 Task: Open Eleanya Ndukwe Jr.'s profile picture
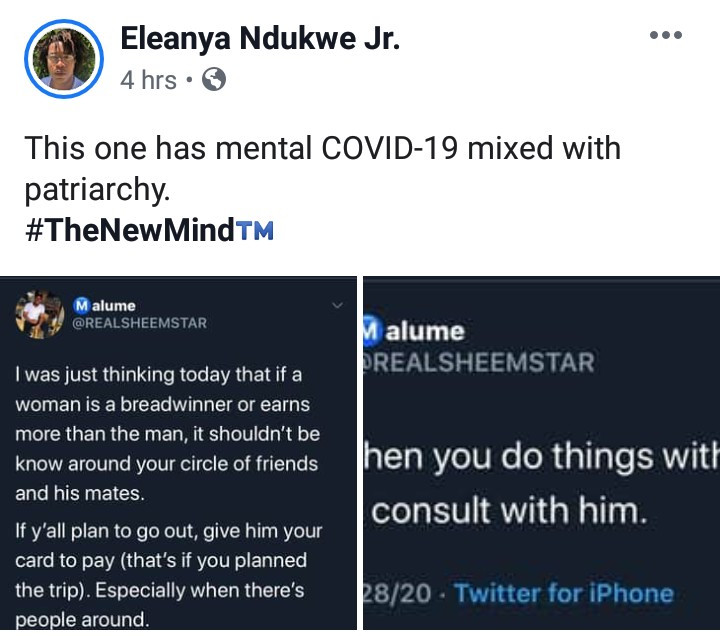[64, 59]
